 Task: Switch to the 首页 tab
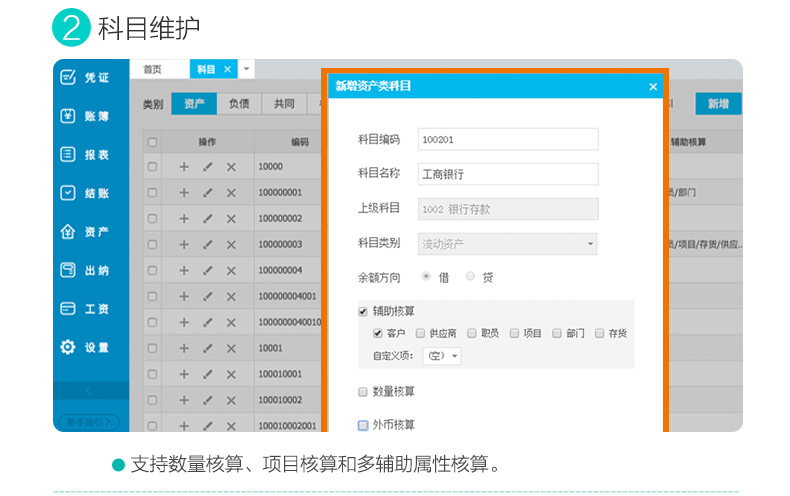pos(152,69)
